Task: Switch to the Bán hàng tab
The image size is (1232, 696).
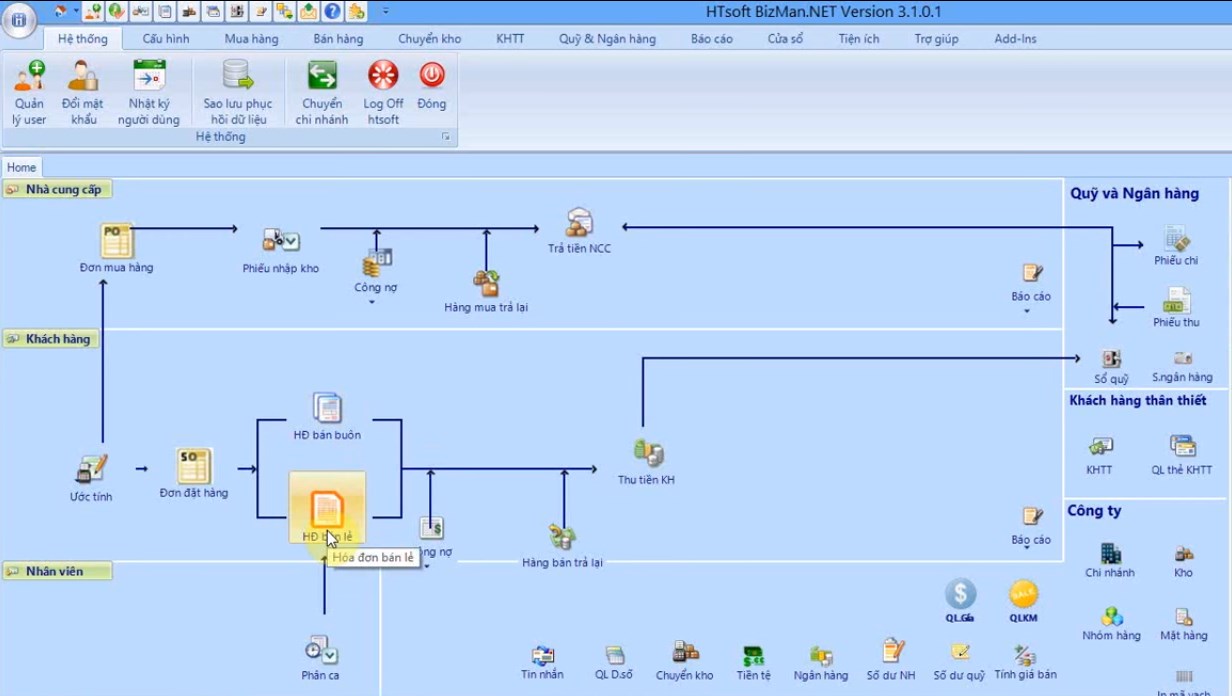Action: pos(338,39)
